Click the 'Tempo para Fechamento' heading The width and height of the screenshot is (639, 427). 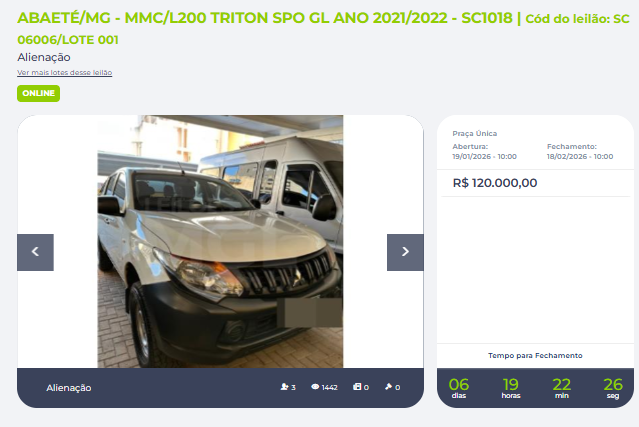tap(535, 355)
